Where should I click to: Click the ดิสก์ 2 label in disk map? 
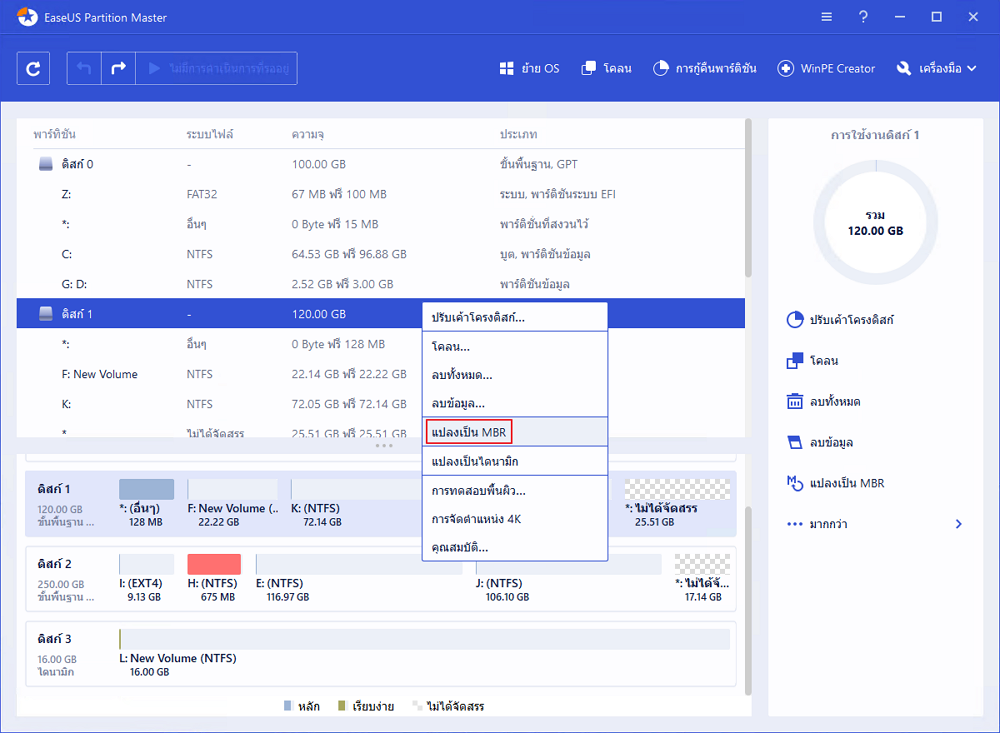[x=54, y=563]
